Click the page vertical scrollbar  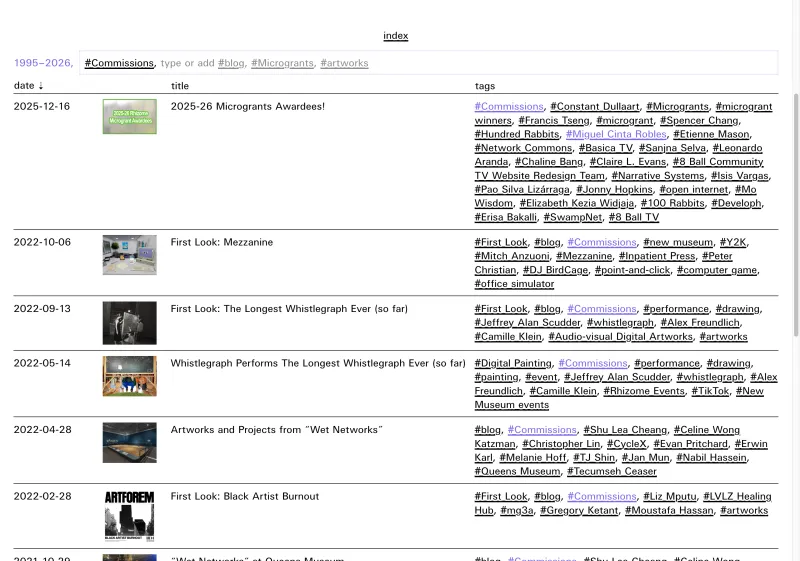[796, 214]
